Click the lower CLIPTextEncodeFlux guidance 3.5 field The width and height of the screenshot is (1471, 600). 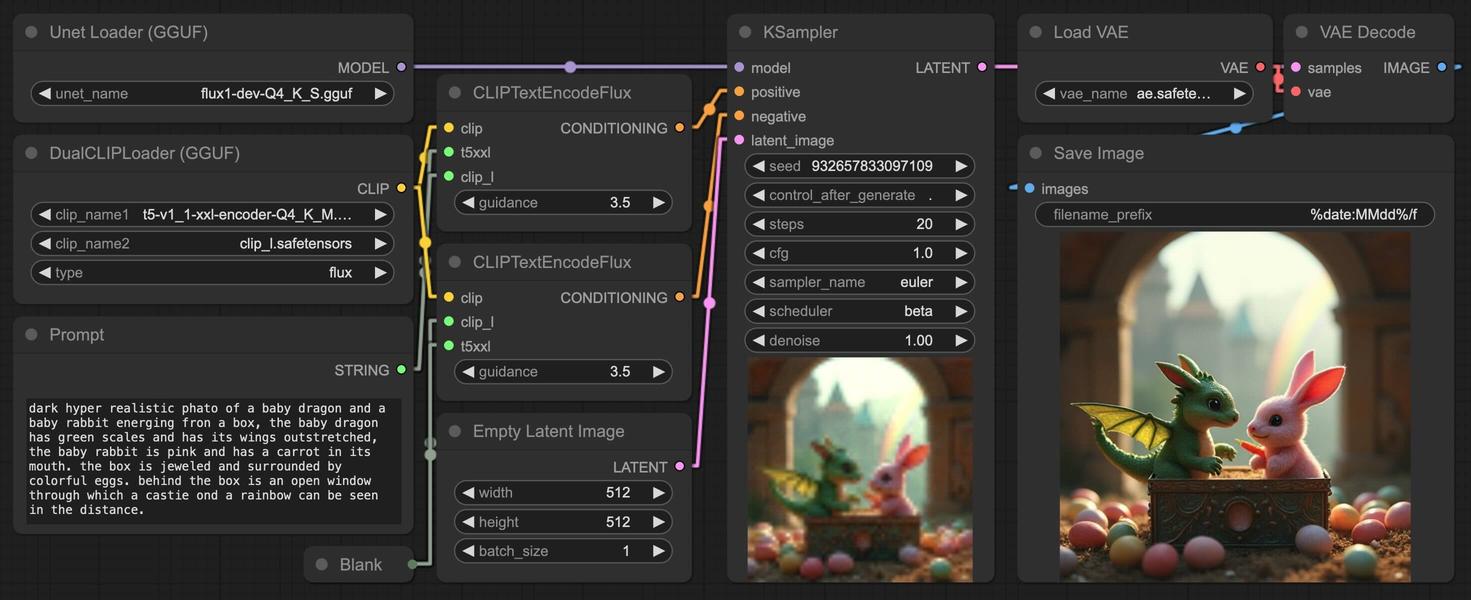(564, 371)
